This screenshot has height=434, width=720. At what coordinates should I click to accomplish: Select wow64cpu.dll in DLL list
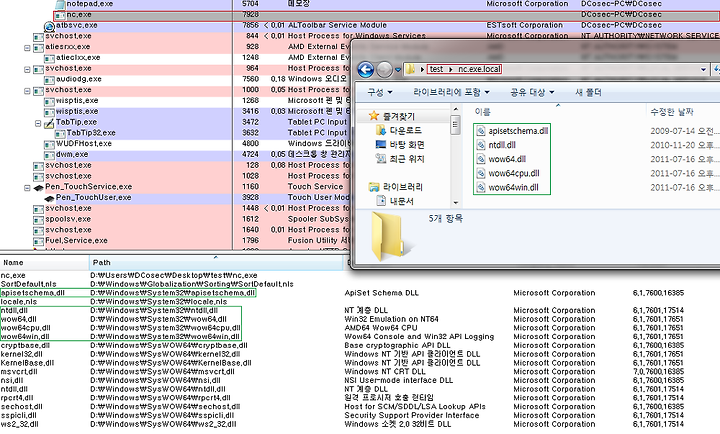pyautogui.click(x=26, y=328)
